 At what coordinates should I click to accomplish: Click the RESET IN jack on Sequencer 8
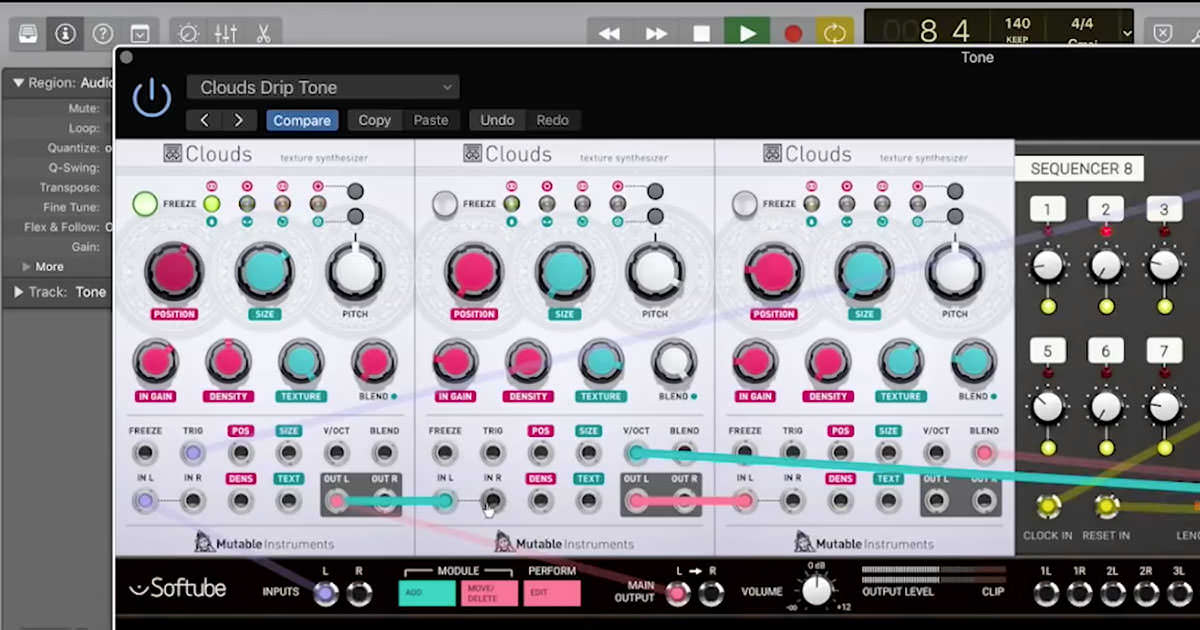(x=1106, y=507)
